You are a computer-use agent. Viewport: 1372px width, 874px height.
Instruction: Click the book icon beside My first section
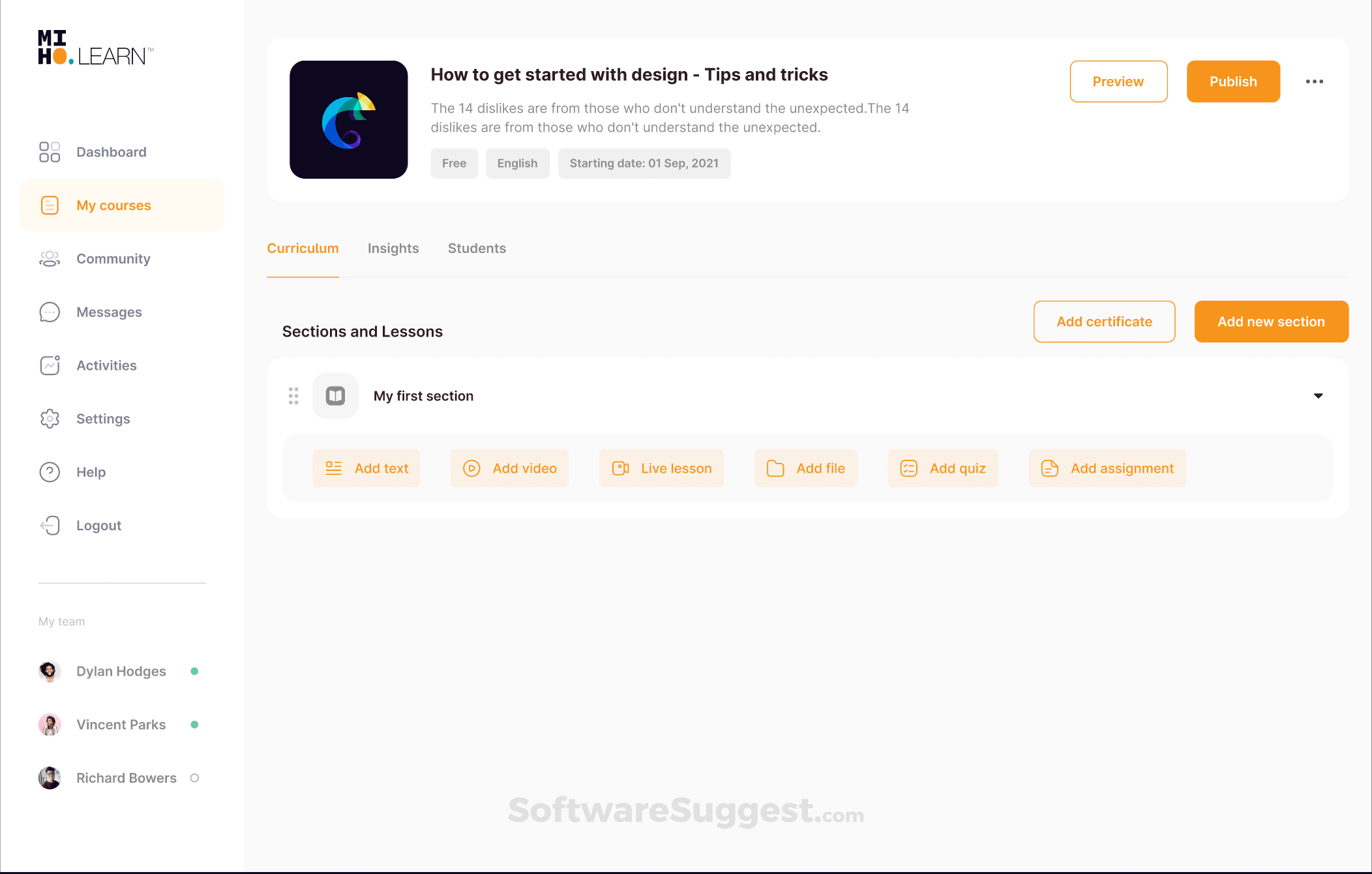coord(335,395)
